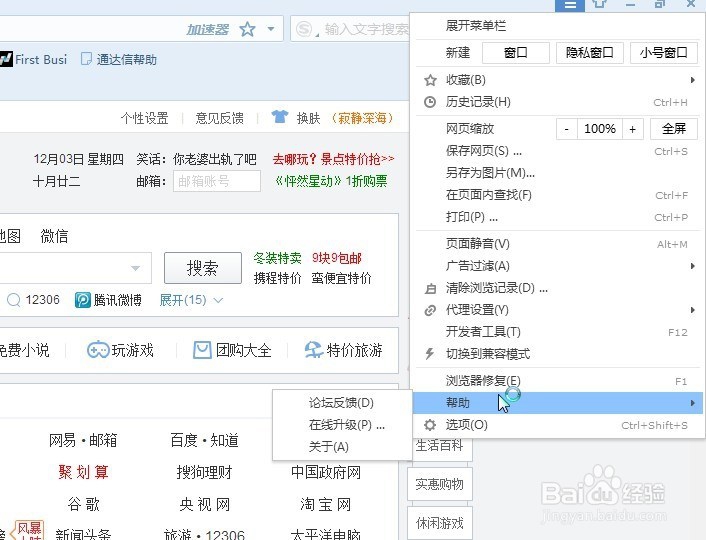The image size is (706, 540).
Task: Open 通达信帮助 bookmark
Action: (119, 59)
